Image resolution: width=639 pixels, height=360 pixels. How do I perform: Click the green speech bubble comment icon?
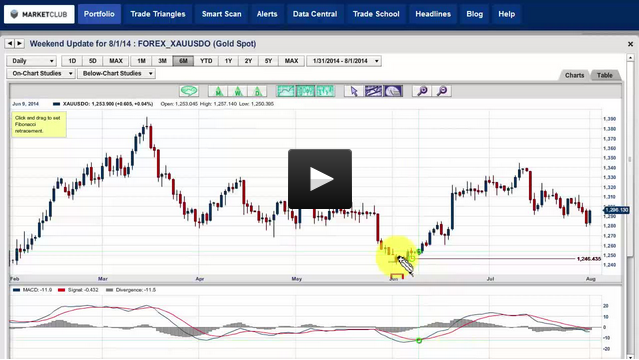click(x=189, y=91)
